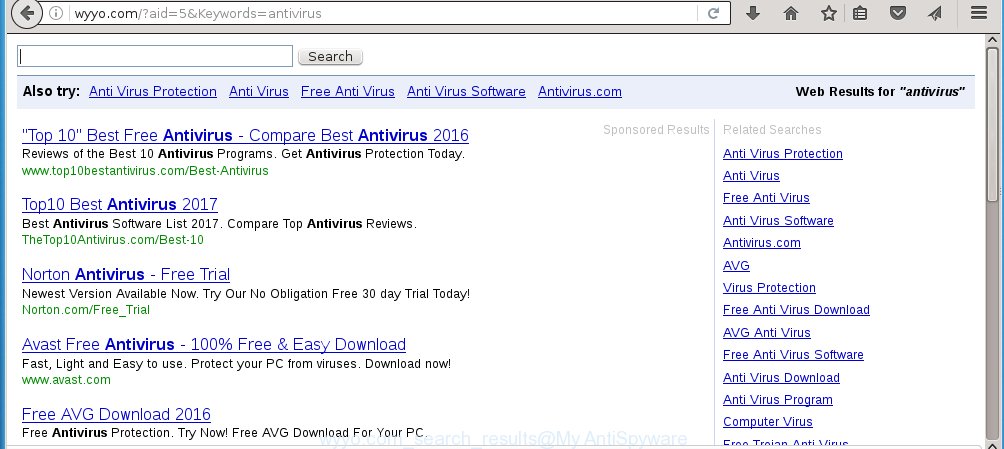This screenshot has width=1004, height=449.
Task: Open Free AVG Download 2016 result
Action: pos(116,414)
